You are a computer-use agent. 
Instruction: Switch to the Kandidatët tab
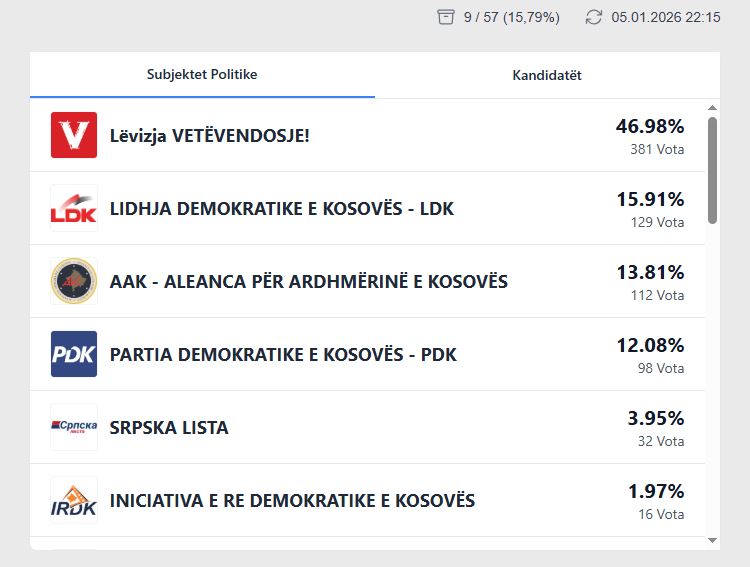(547, 75)
